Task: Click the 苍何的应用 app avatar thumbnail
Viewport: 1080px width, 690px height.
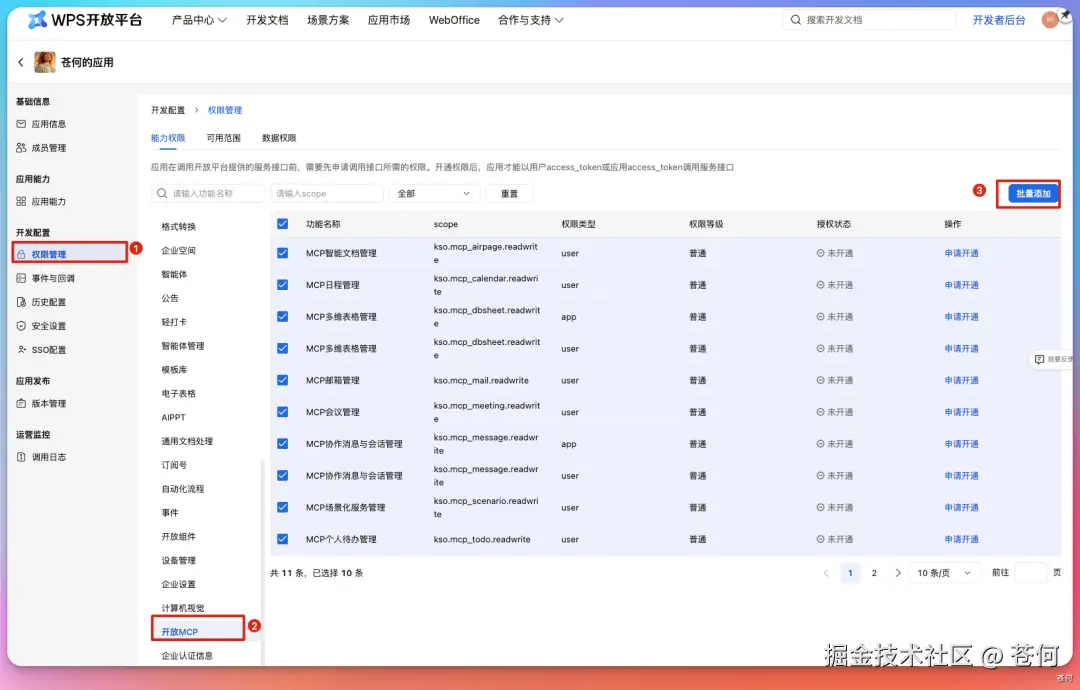Action: (45, 62)
